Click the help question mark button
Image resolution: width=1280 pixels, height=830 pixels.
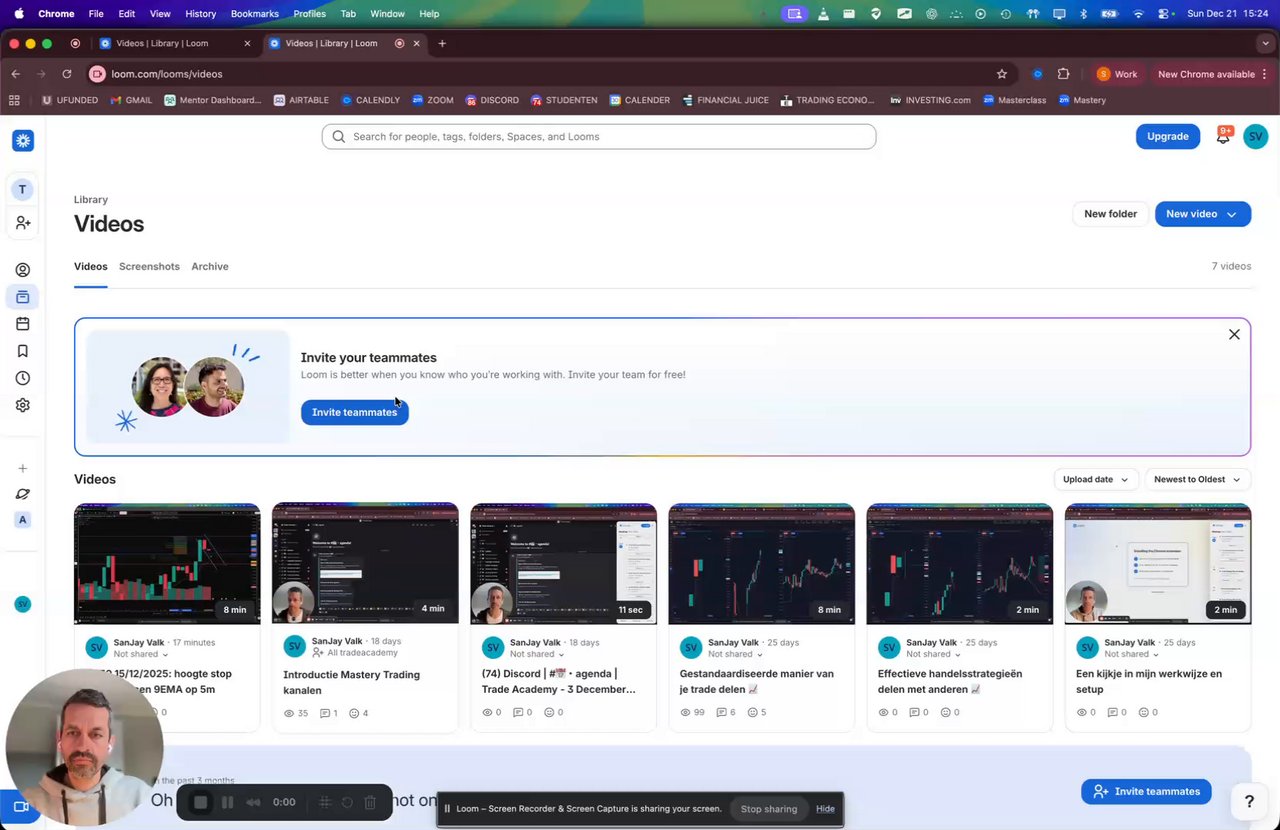pos(1249,801)
